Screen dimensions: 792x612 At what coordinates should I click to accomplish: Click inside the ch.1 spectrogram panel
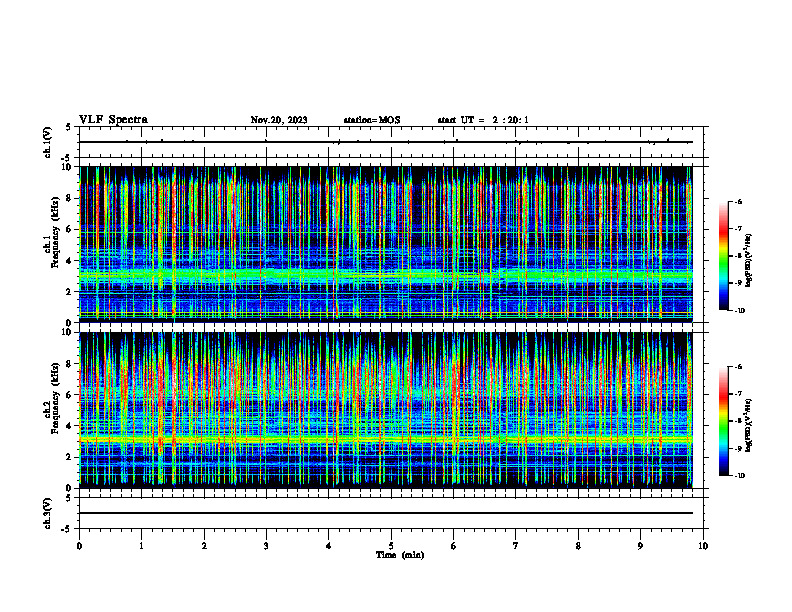(386, 244)
